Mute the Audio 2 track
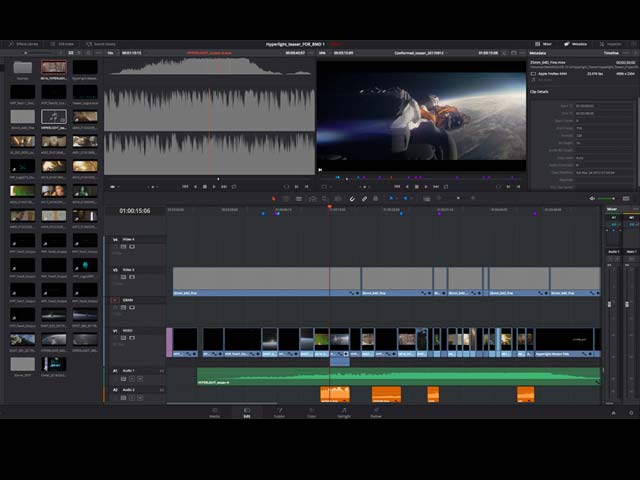 click(140, 398)
